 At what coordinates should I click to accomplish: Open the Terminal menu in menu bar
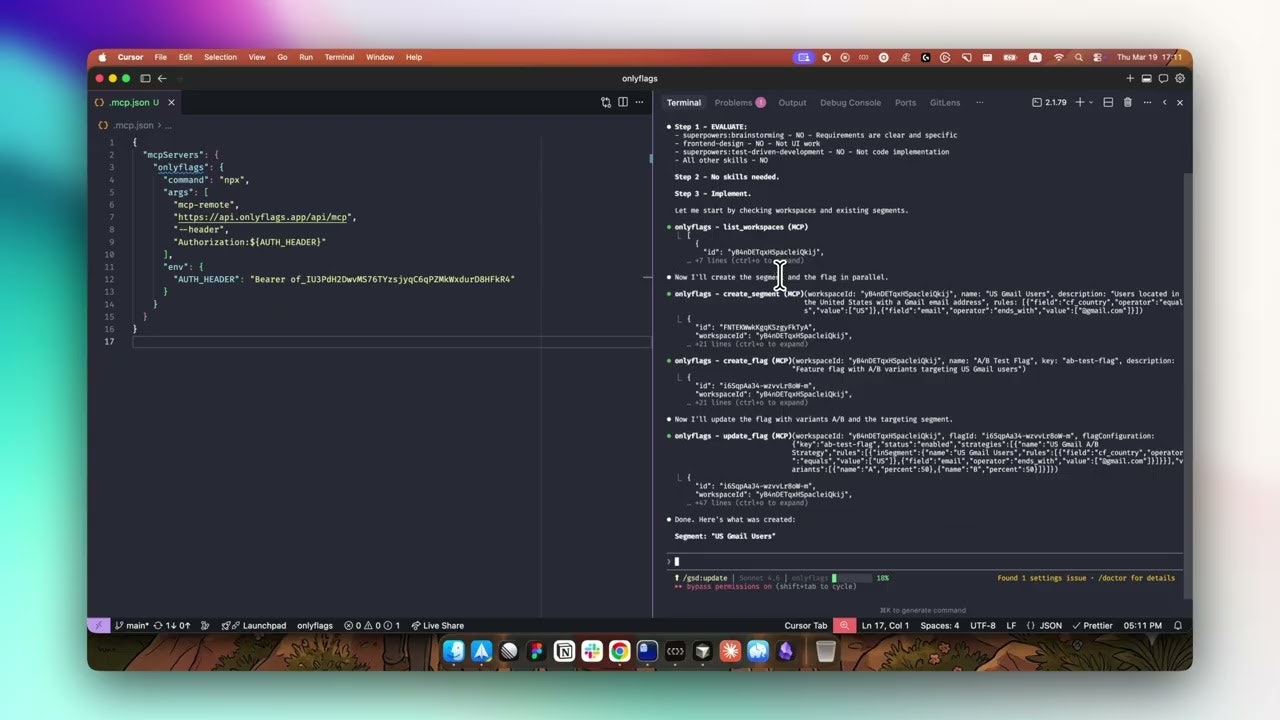339,57
